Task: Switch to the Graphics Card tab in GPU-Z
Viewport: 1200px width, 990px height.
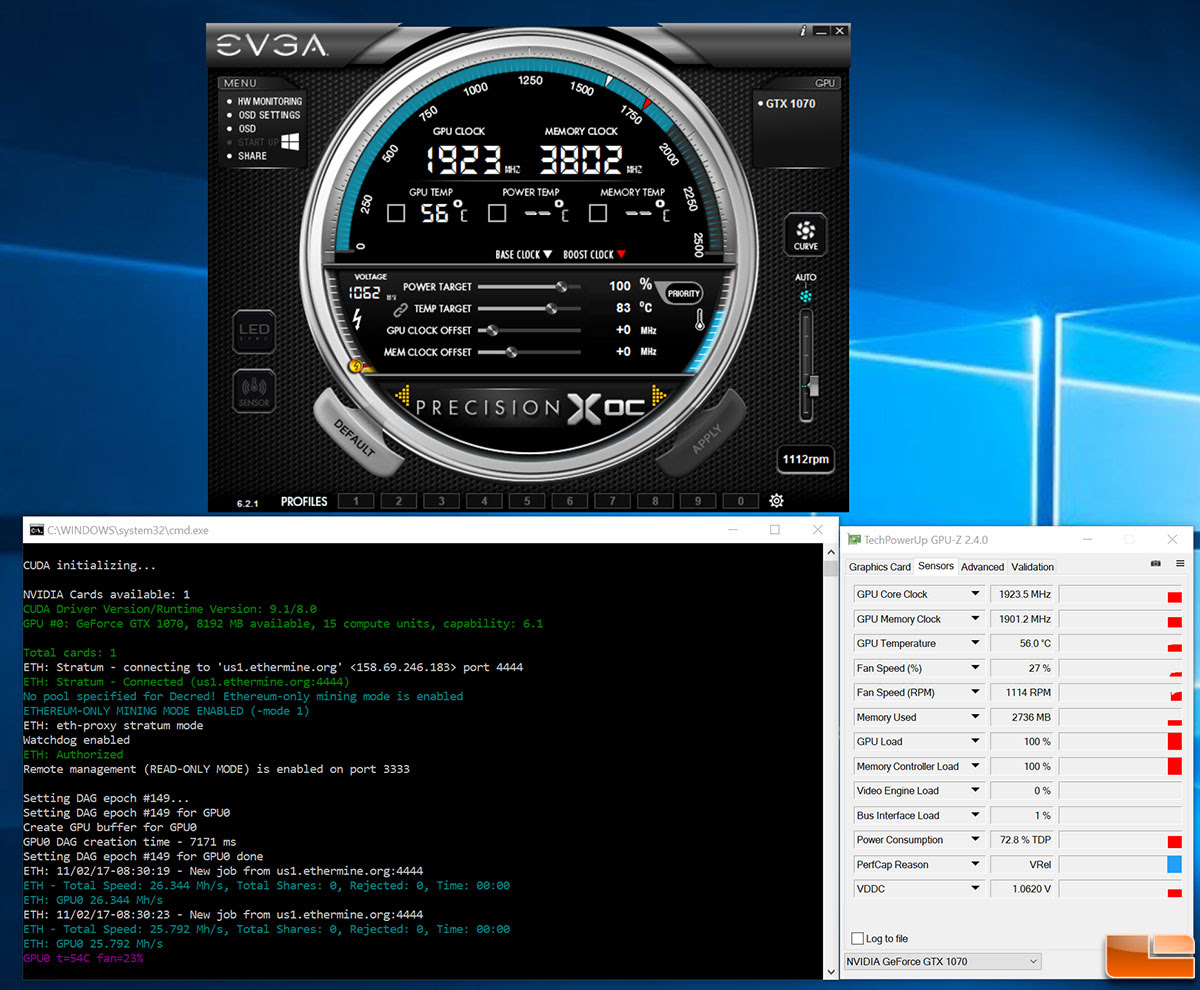Action: tap(880, 566)
